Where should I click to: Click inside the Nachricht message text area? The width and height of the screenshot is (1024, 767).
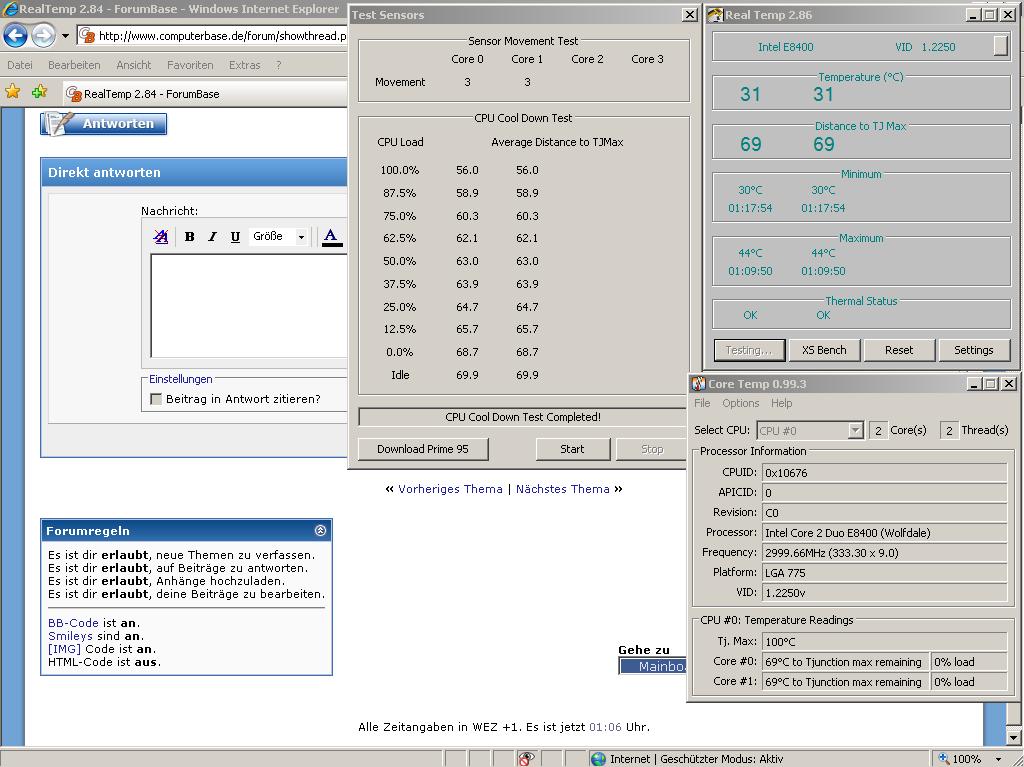click(x=249, y=305)
